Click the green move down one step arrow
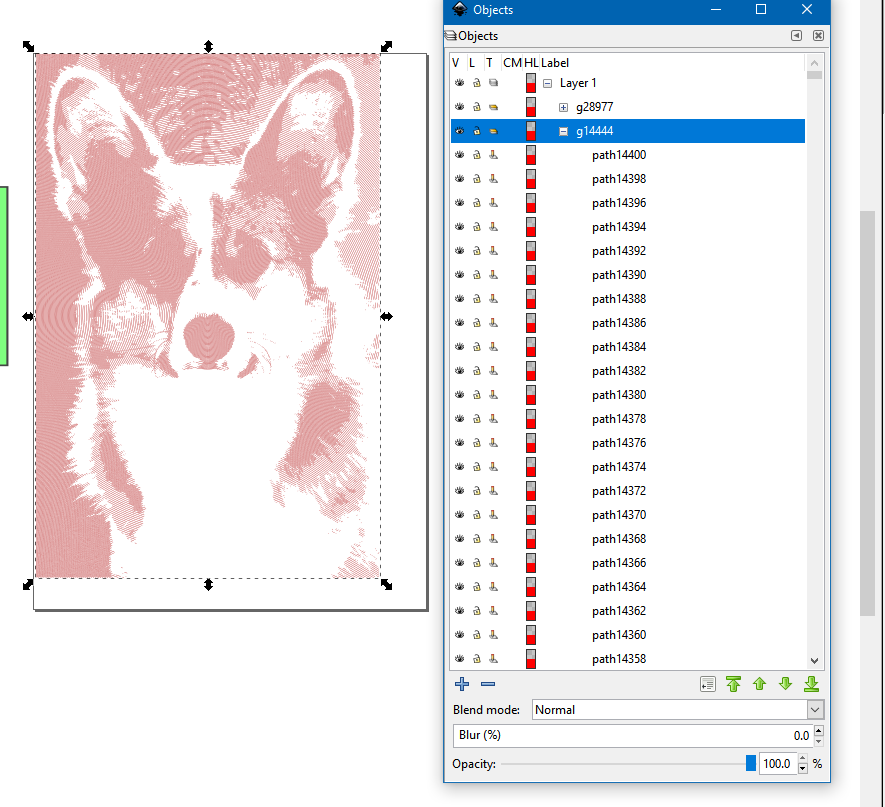Image resolution: width=885 pixels, height=807 pixels. pyautogui.click(x=785, y=684)
